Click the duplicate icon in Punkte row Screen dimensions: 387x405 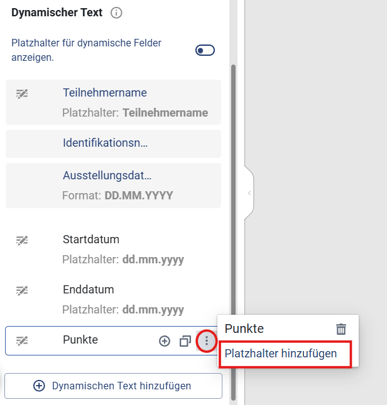pos(185,341)
